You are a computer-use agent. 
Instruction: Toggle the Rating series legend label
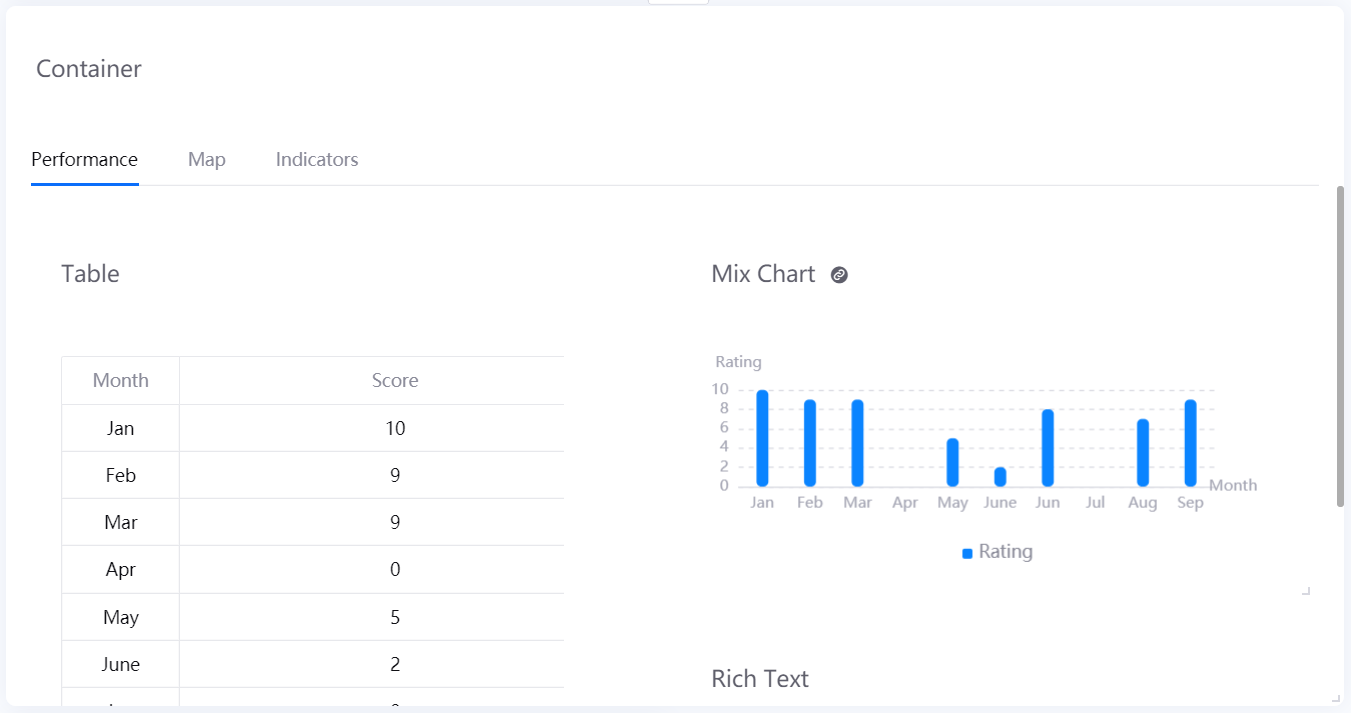pyautogui.click(x=1005, y=552)
